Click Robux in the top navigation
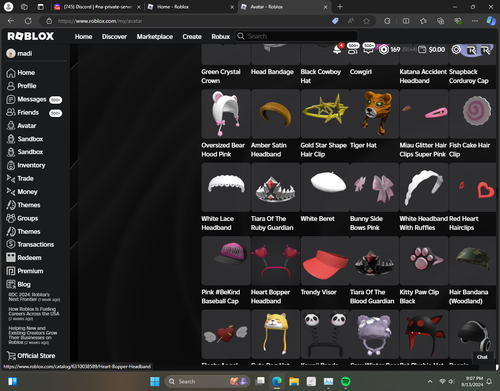The width and height of the screenshot is (500, 391). pyautogui.click(x=221, y=36)
